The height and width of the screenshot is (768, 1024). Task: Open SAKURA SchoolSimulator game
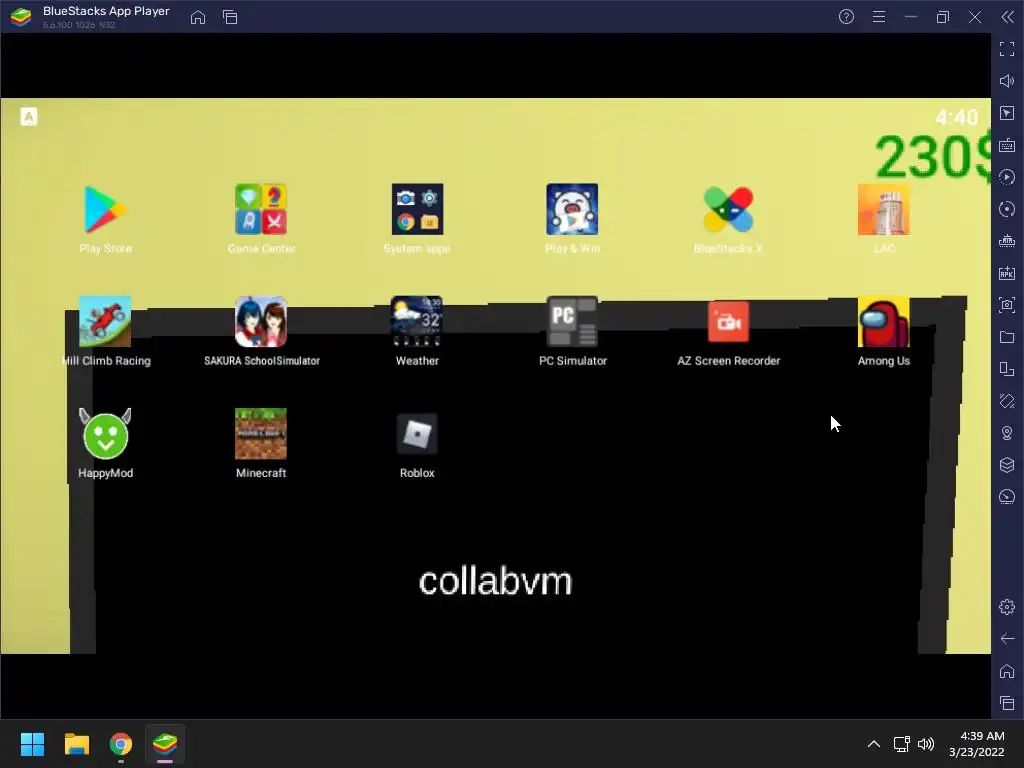click(261, 322)
